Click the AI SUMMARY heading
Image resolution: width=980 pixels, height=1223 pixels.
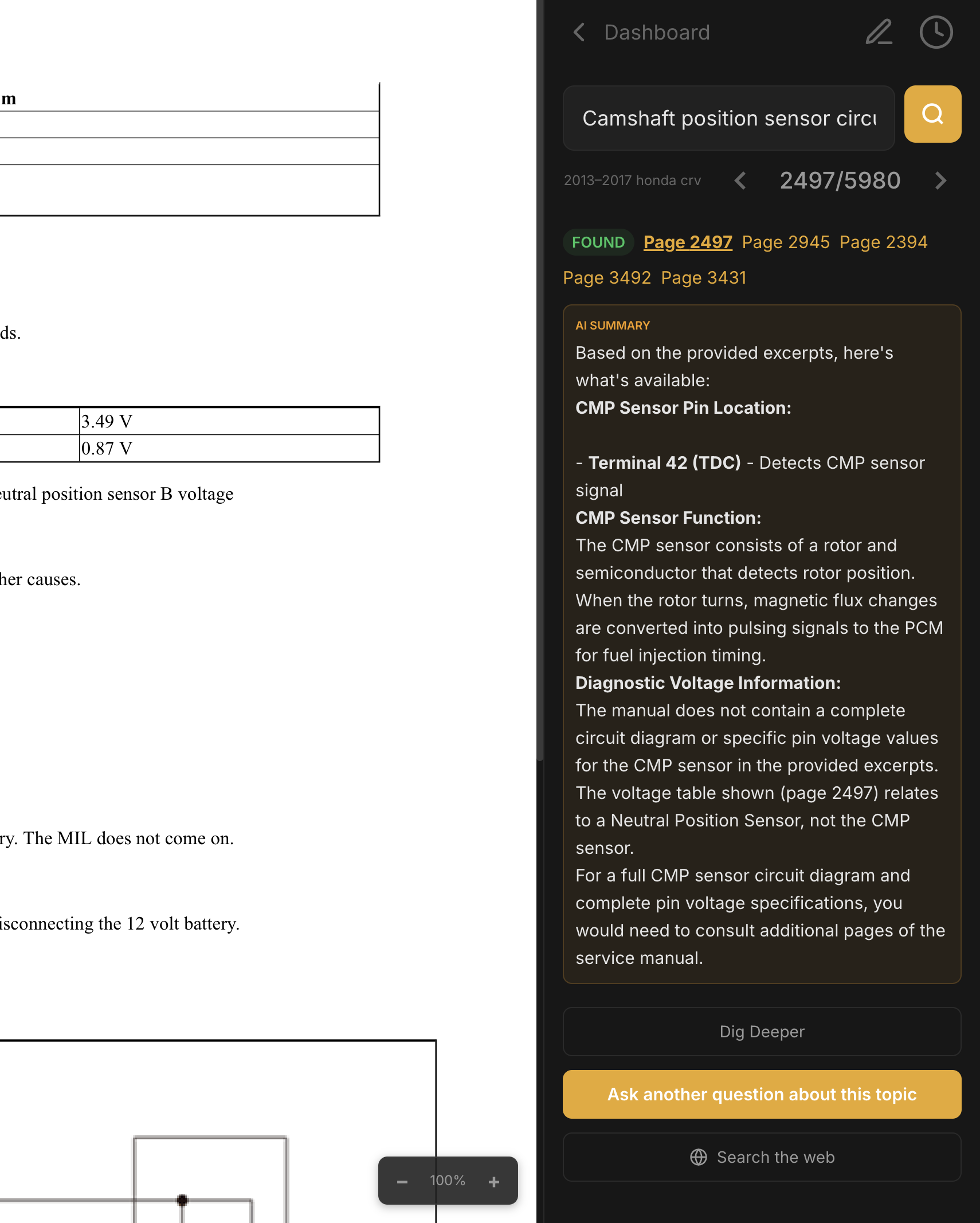click(613, 326)
